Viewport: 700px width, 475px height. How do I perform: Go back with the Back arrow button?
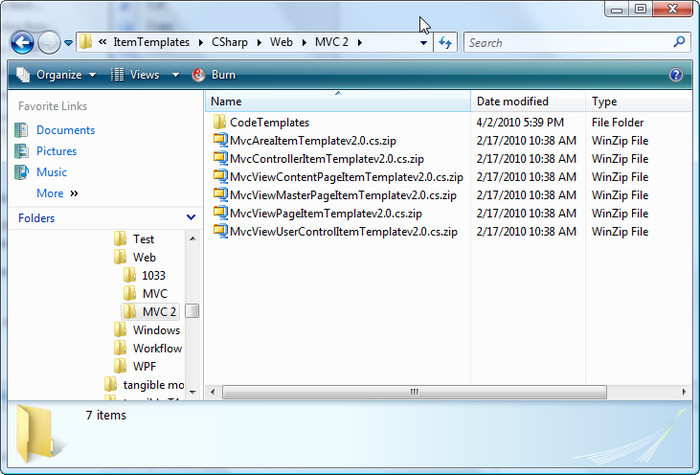click(x=22, y=43)
